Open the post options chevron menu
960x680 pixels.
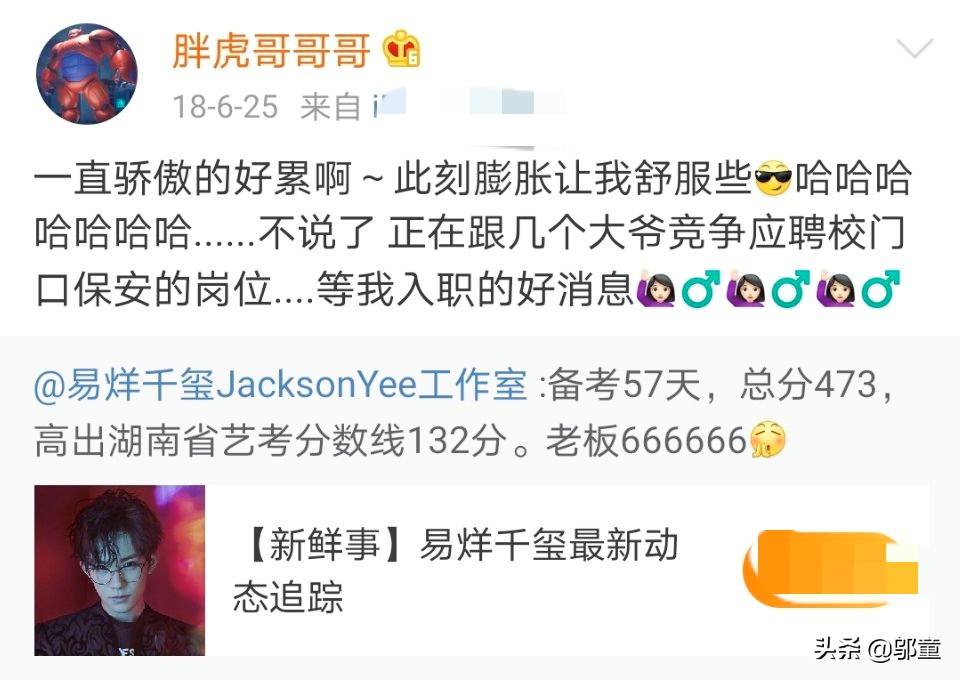tap(915, 48)
